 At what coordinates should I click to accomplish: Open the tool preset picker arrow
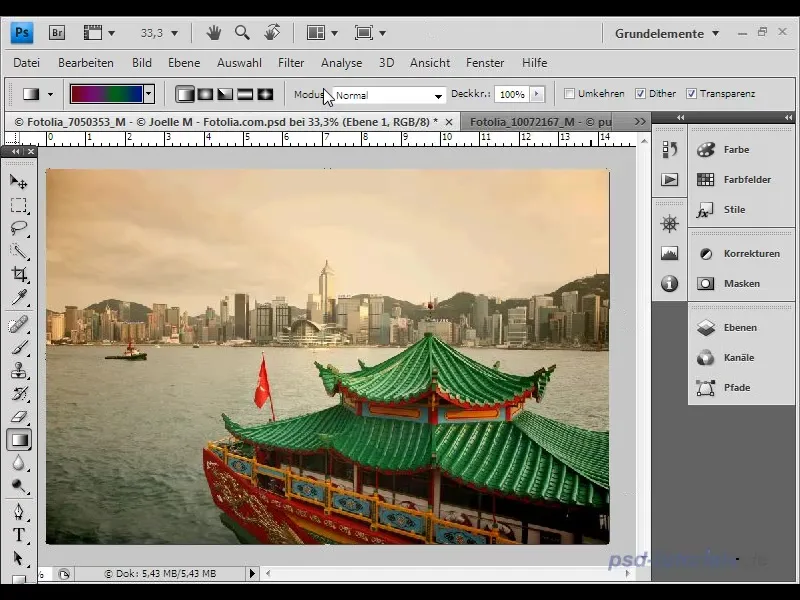(50, 94)
